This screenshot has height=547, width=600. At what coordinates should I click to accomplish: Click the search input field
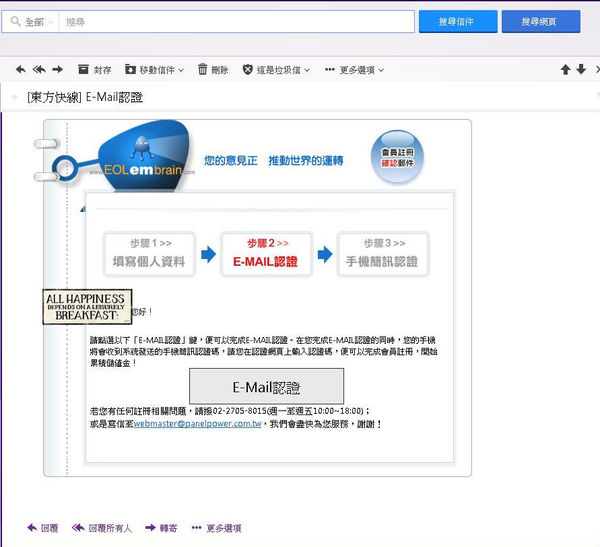pyautogui.click(x=236, y=21)
